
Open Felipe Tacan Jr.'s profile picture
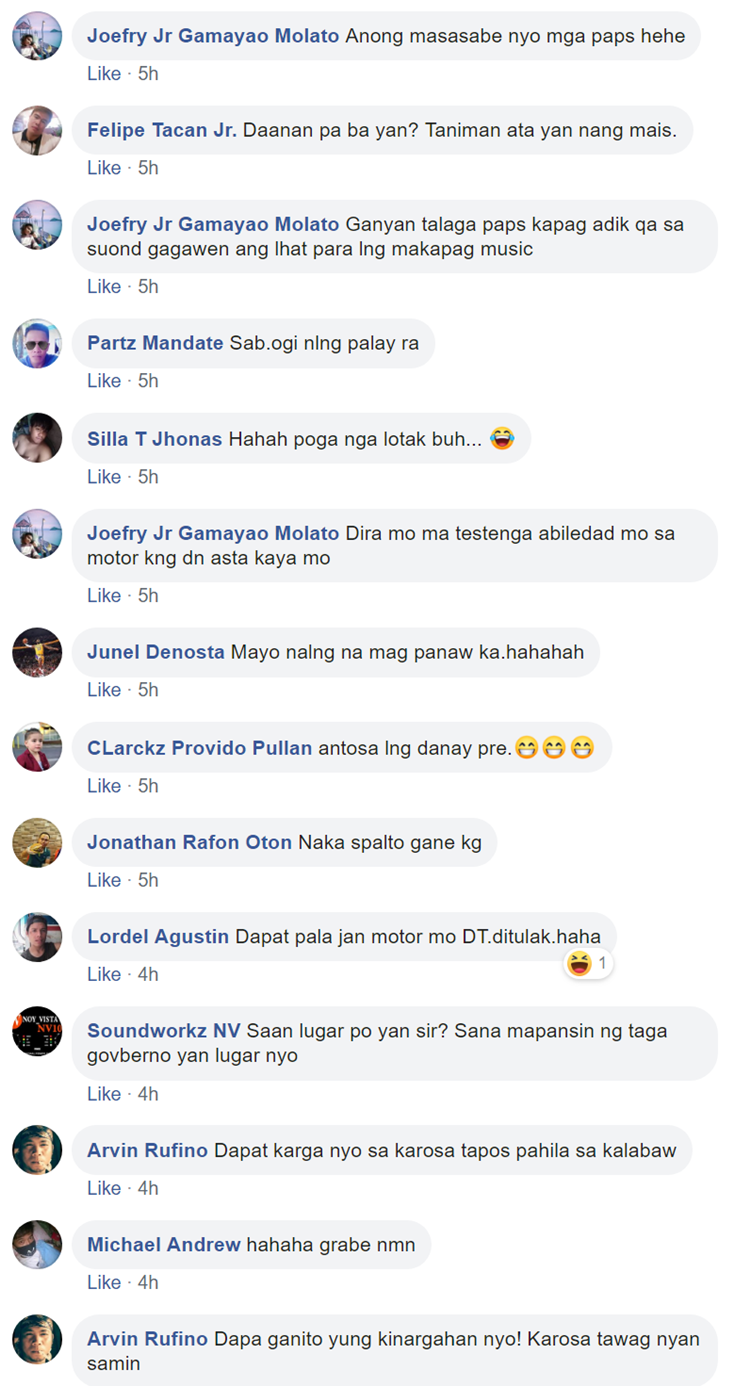coord(37,130)
